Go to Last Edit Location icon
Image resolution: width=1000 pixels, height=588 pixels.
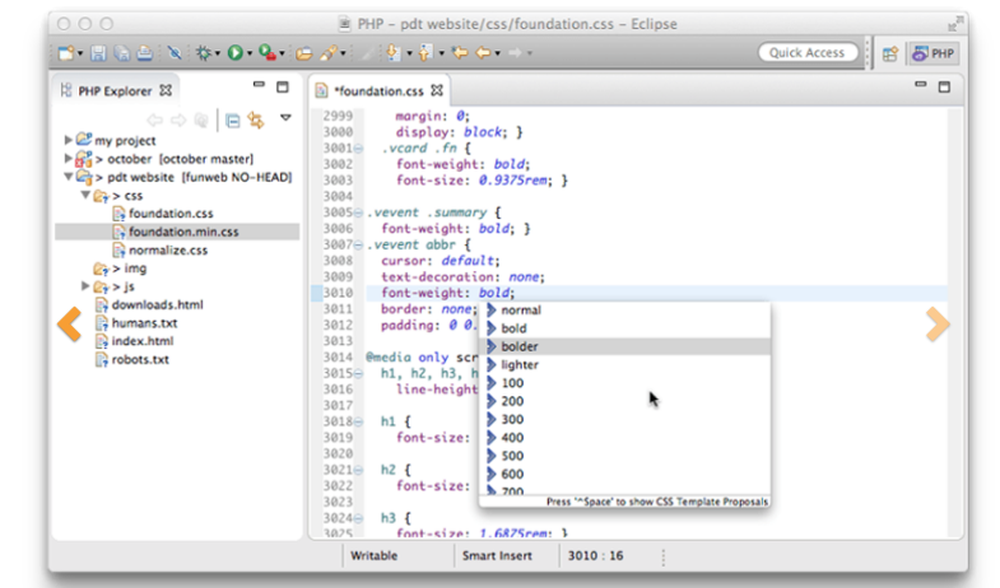point(460,53)
